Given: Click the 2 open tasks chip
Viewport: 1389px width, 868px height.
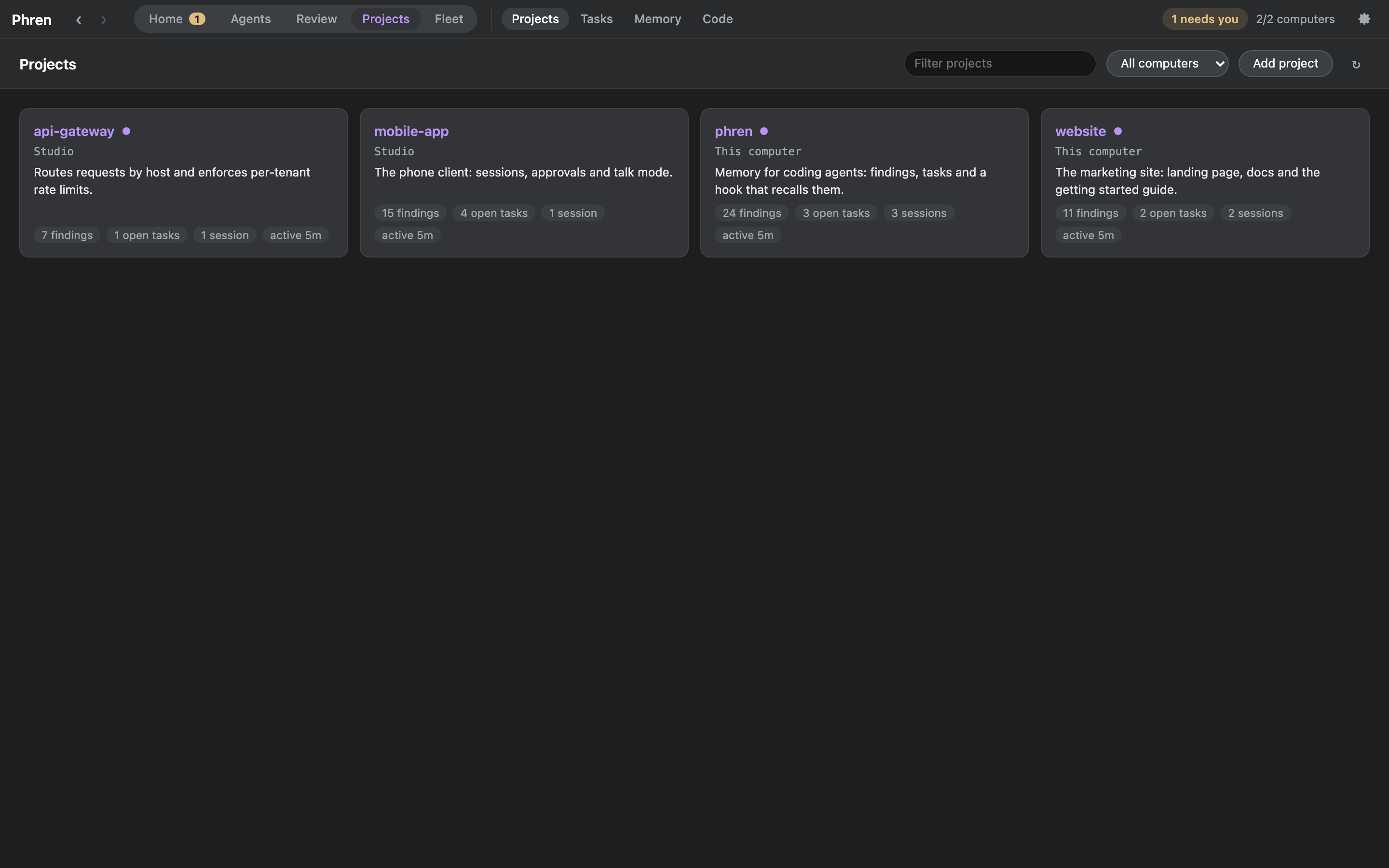Looking at the screenshot, I should coord(1172,213).
